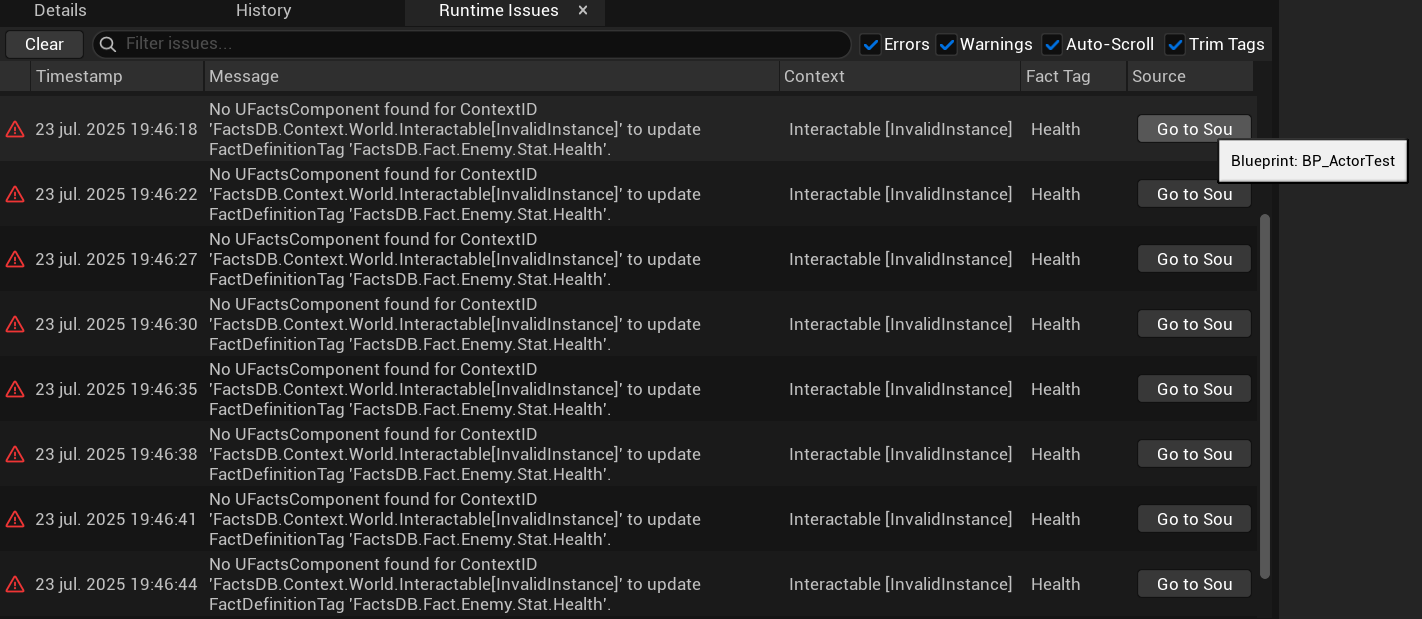
Task: Select timestamp 23 jul. 2025 19:46:35
Action: click(x=116, y=389)
